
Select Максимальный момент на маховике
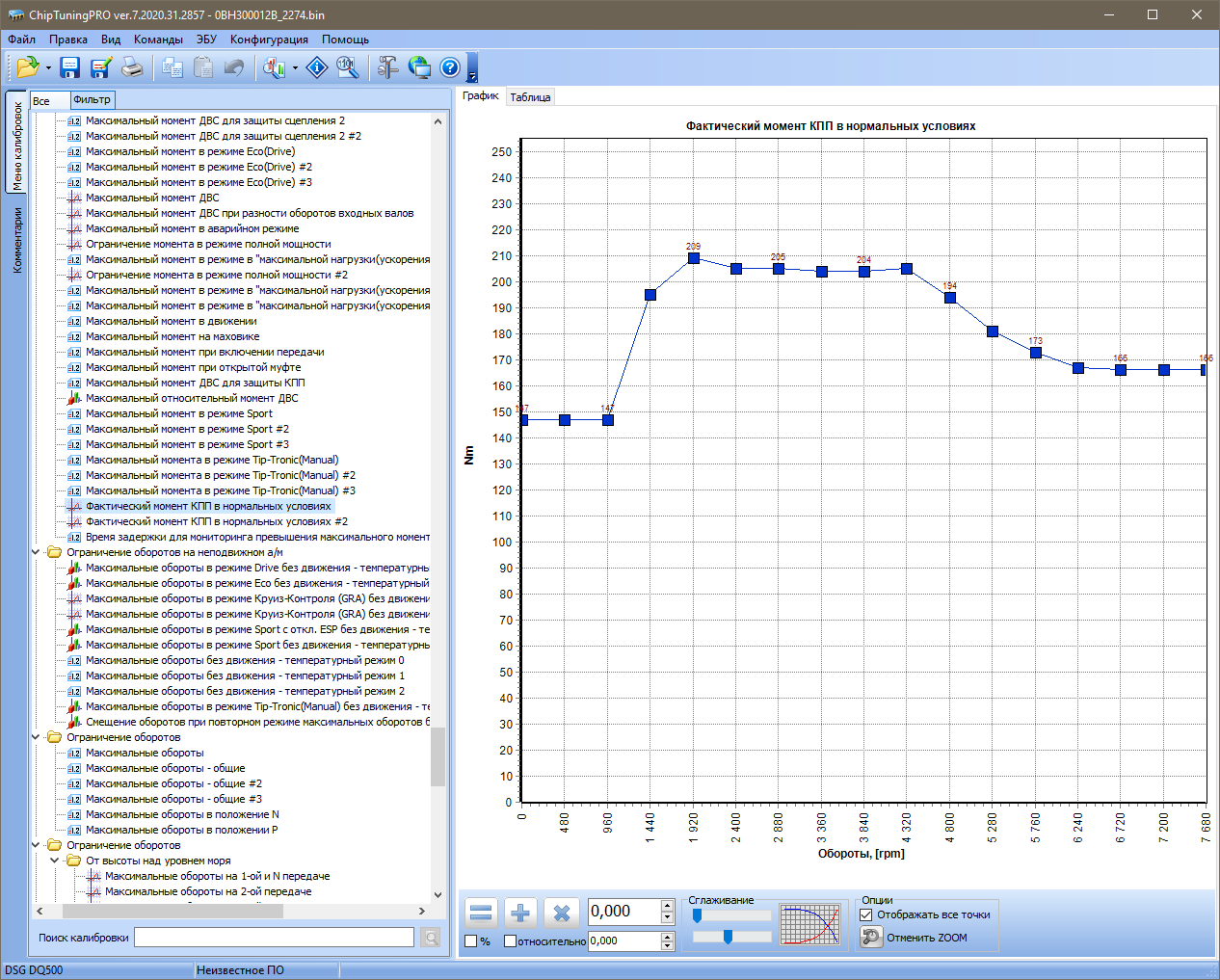pyautogui.click(x=172, y=336)
